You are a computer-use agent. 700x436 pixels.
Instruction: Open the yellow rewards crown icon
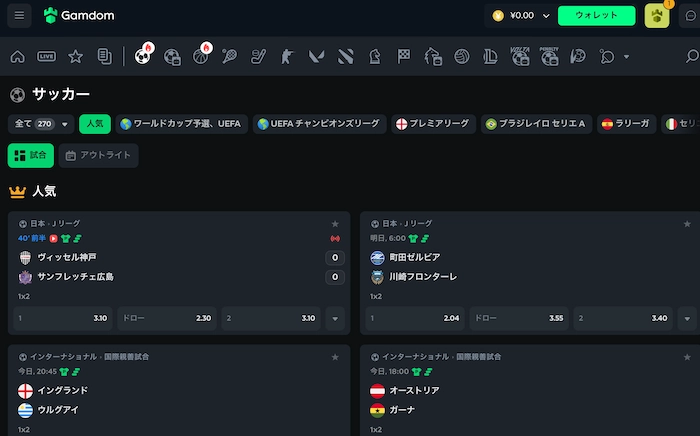[657, 17]
